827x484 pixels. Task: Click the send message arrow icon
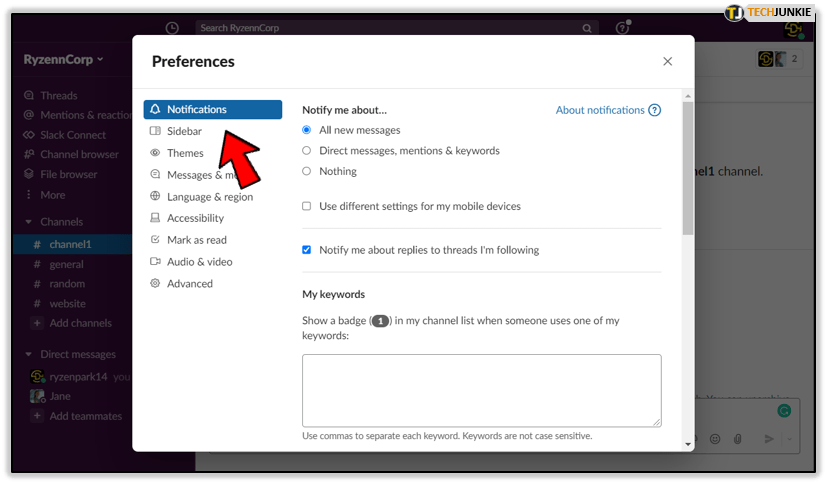click(x=769, y=439)
